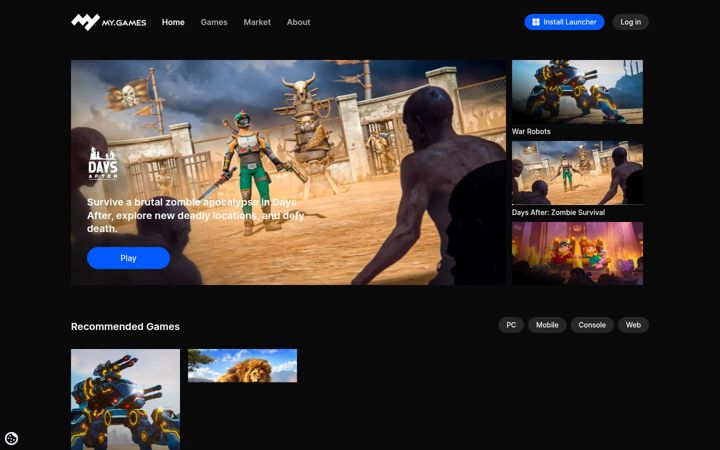Go to the Home tab
This screenshot has height=450, width=720.
click(173, 22)
